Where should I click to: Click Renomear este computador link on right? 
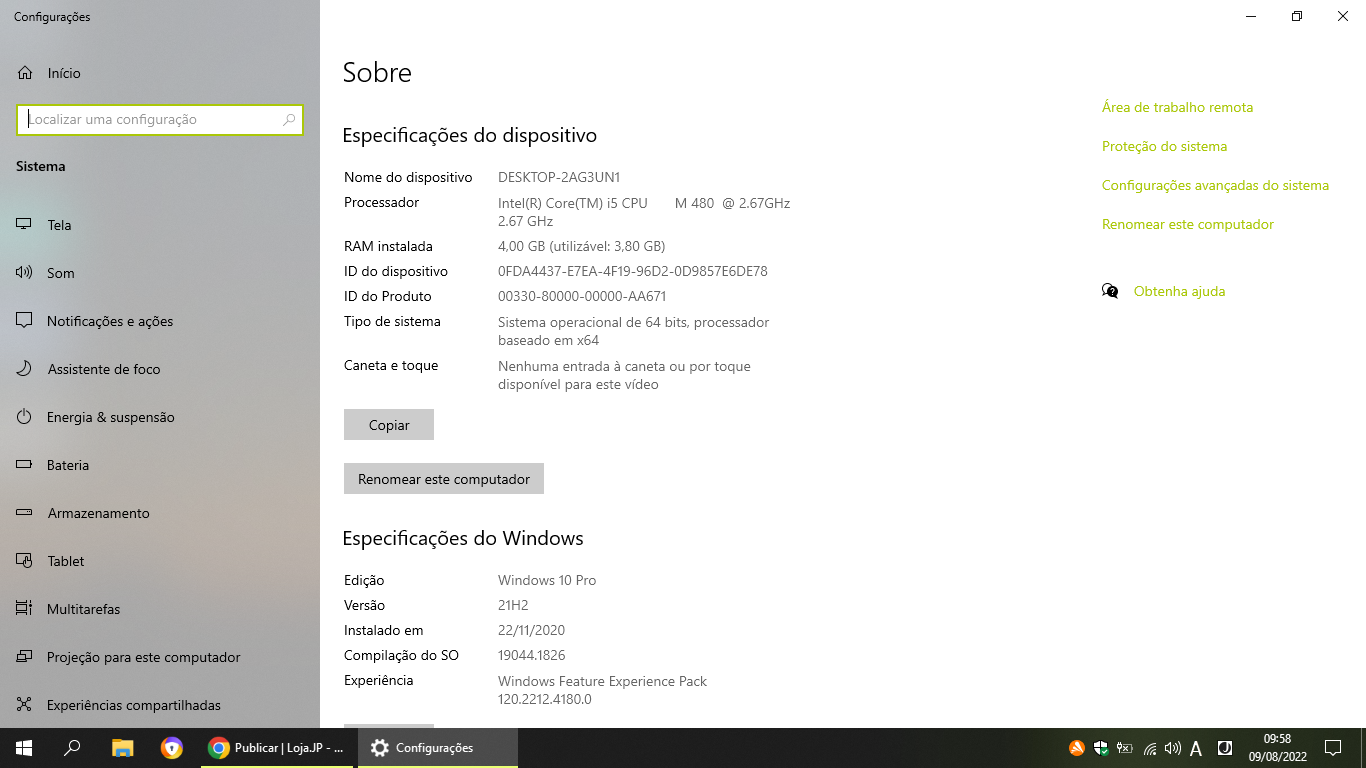pos(1188,224)
